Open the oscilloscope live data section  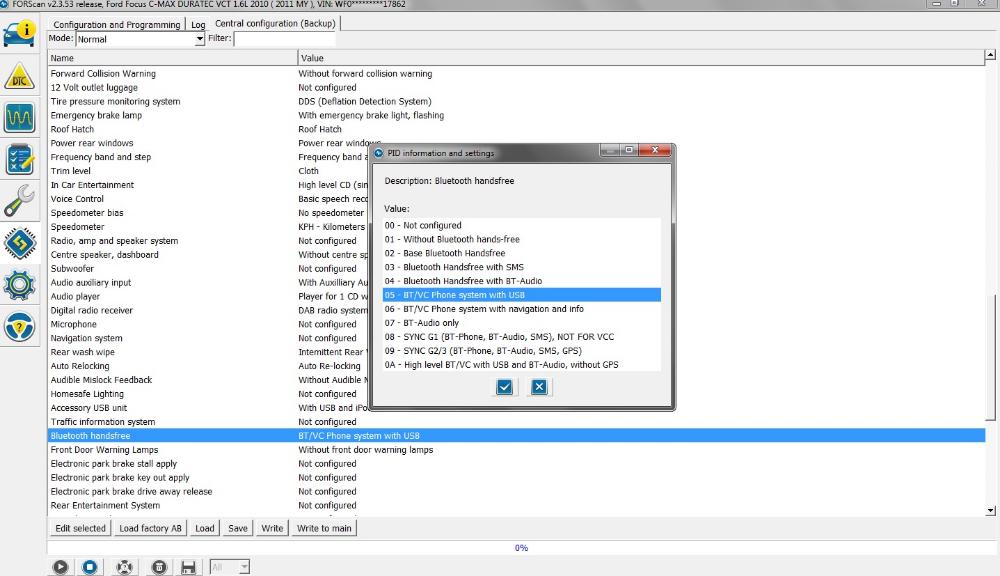point(21,118)
